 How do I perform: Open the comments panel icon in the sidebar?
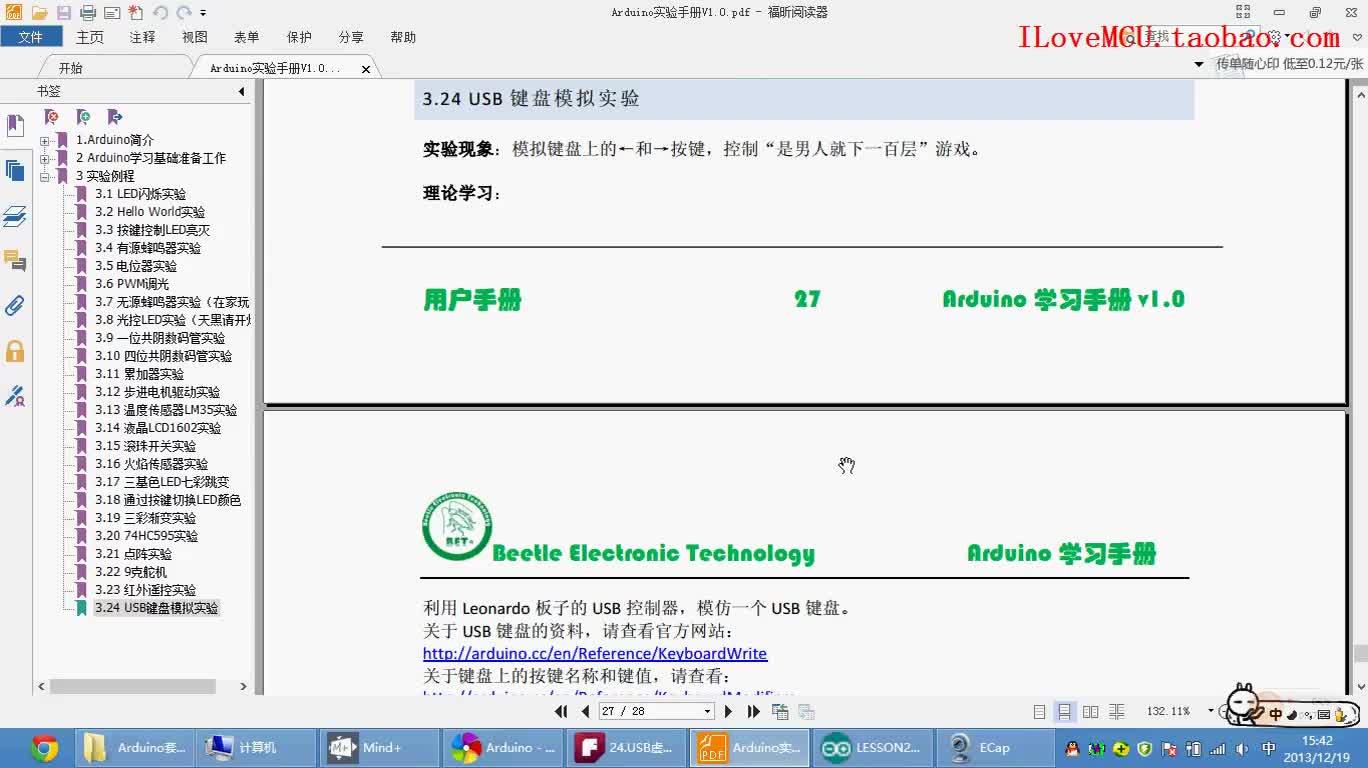(15, 261)
